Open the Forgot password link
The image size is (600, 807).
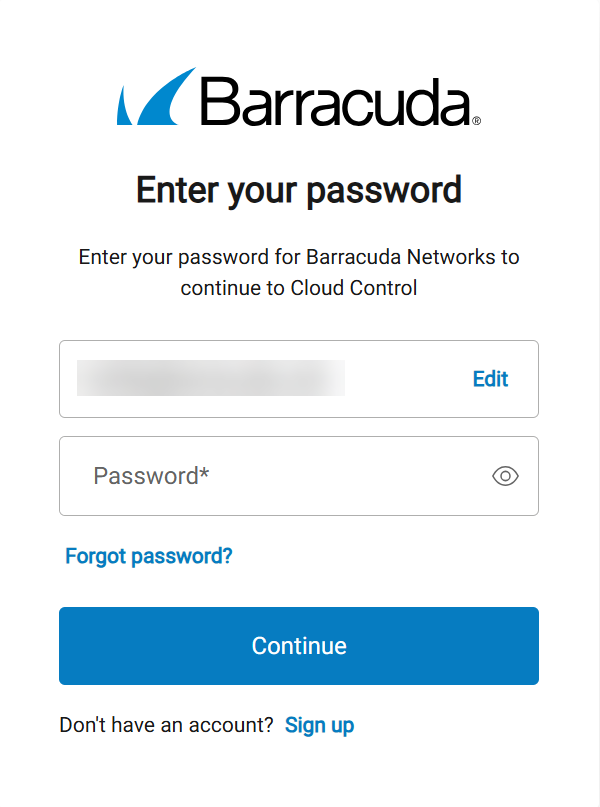[x=149, y=556]
